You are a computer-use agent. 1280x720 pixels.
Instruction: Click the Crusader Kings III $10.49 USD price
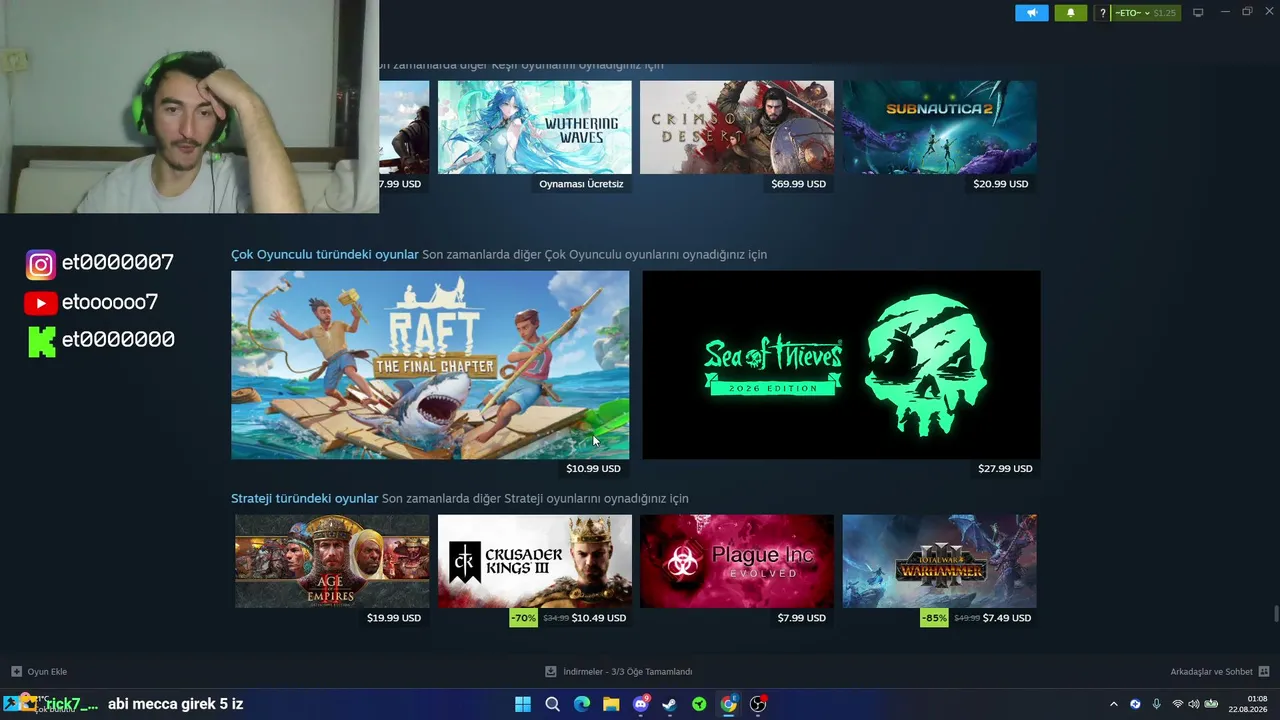tap(599, 618)
